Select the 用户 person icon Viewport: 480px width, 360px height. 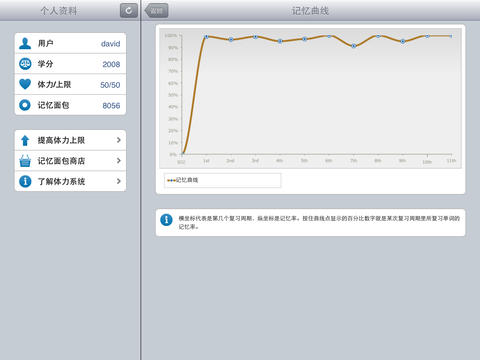point(25,43)
